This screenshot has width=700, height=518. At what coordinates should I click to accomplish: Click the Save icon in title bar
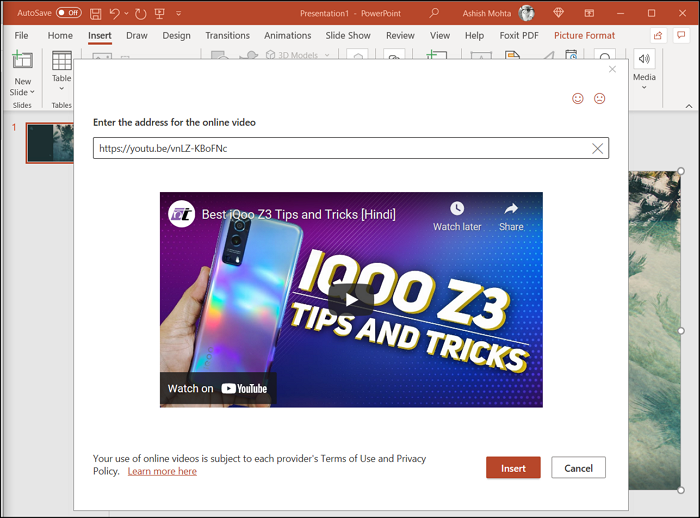coord(95,14)
